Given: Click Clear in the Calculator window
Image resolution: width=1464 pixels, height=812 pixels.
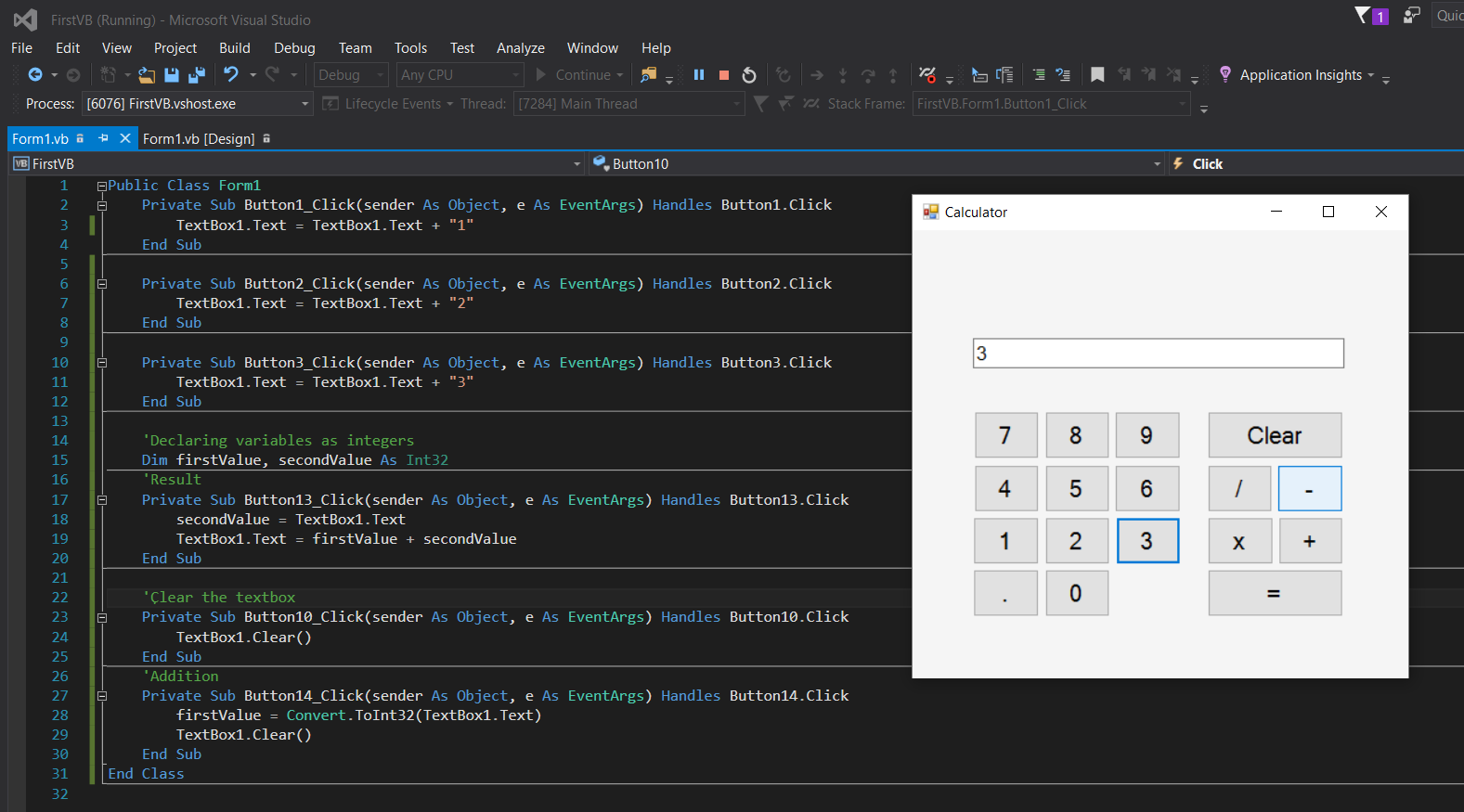Looking at the screenshot, I should [x=1275, y=435].
